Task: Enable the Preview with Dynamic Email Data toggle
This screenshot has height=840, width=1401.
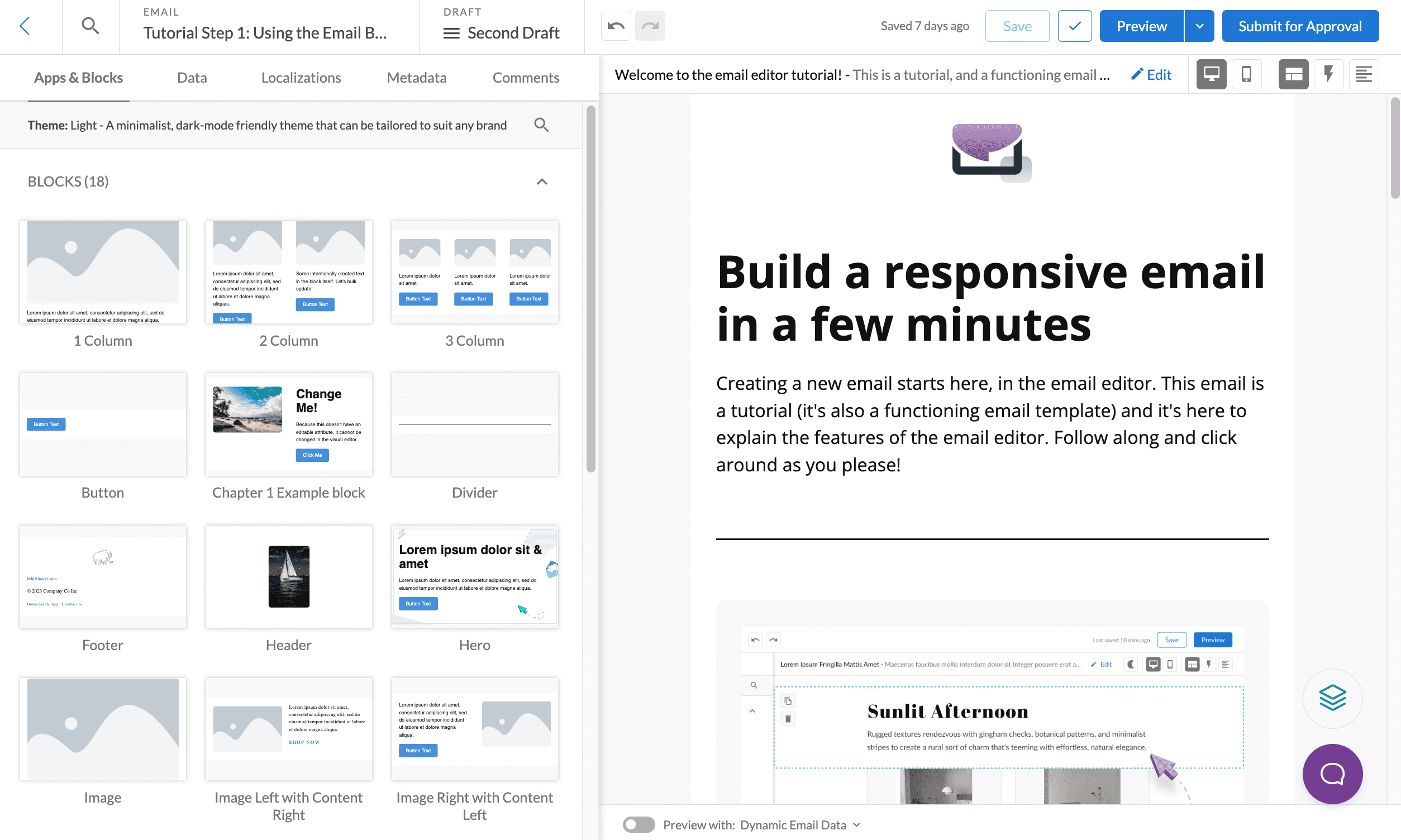Action: coord(638,825)
